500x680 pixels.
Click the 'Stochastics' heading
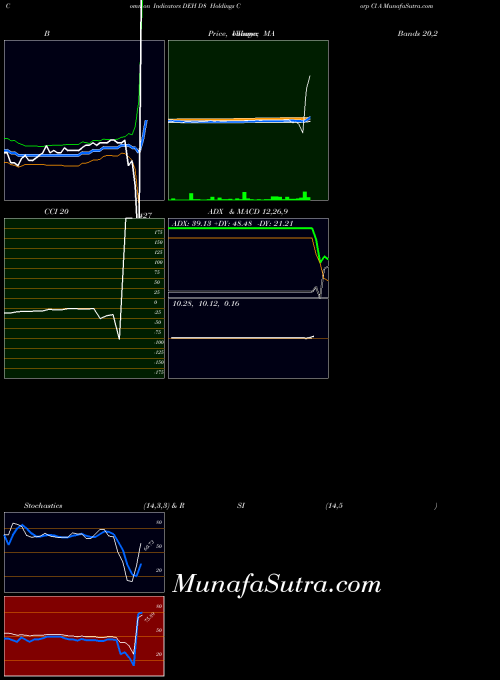click(x=43, y=506)
